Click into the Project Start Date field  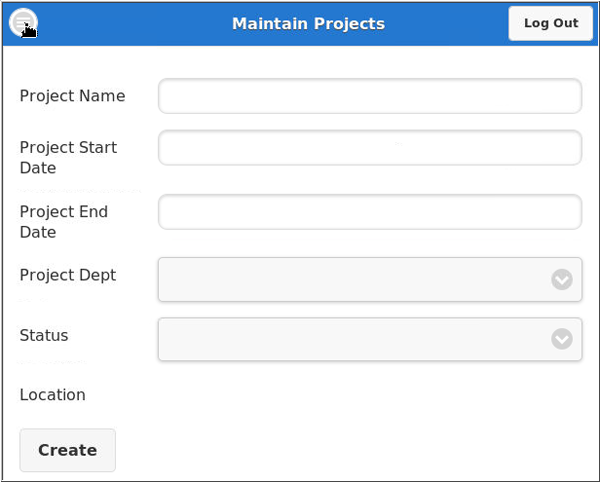click(369, 147)
